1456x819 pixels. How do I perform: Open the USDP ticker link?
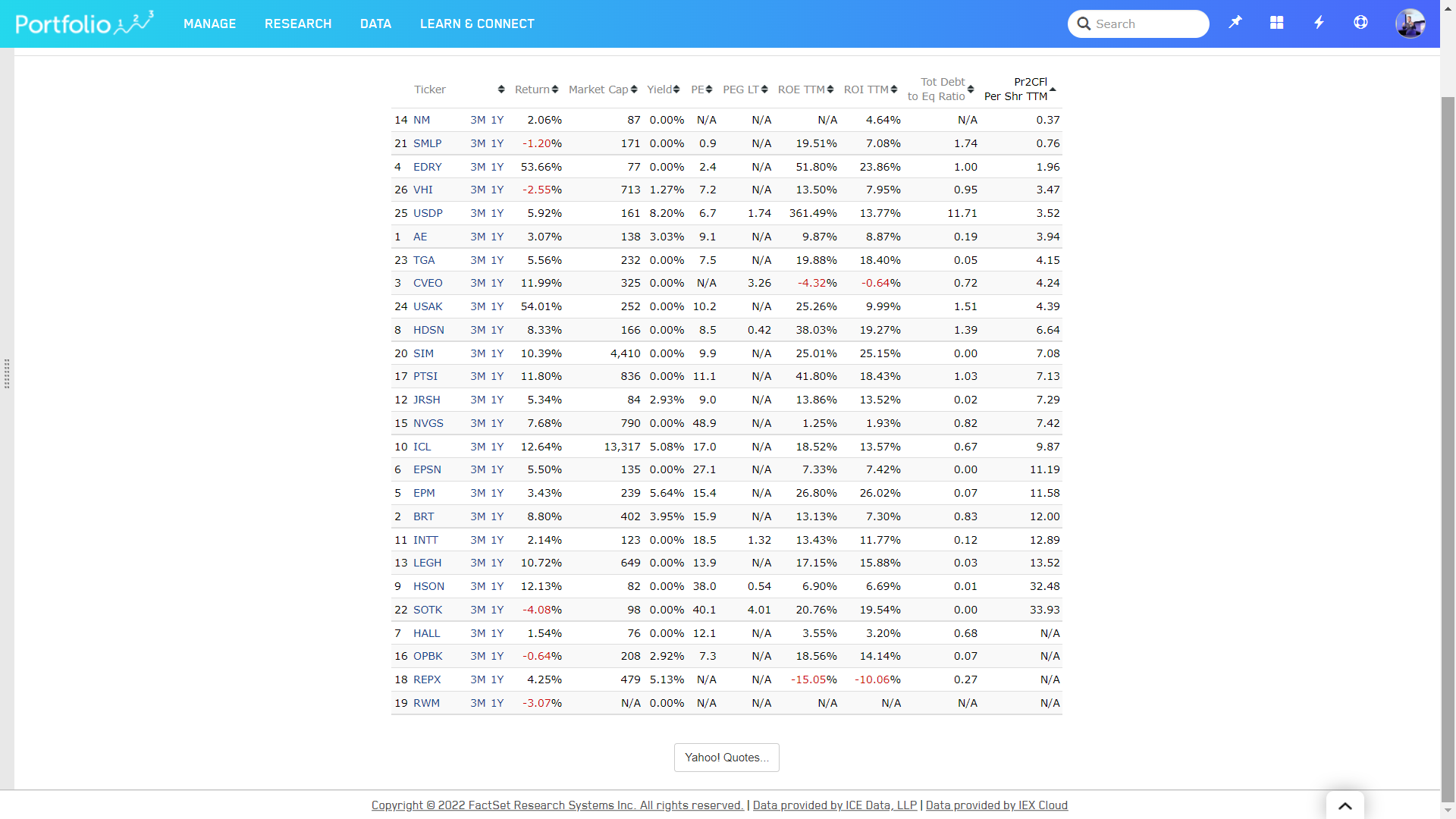428,213
